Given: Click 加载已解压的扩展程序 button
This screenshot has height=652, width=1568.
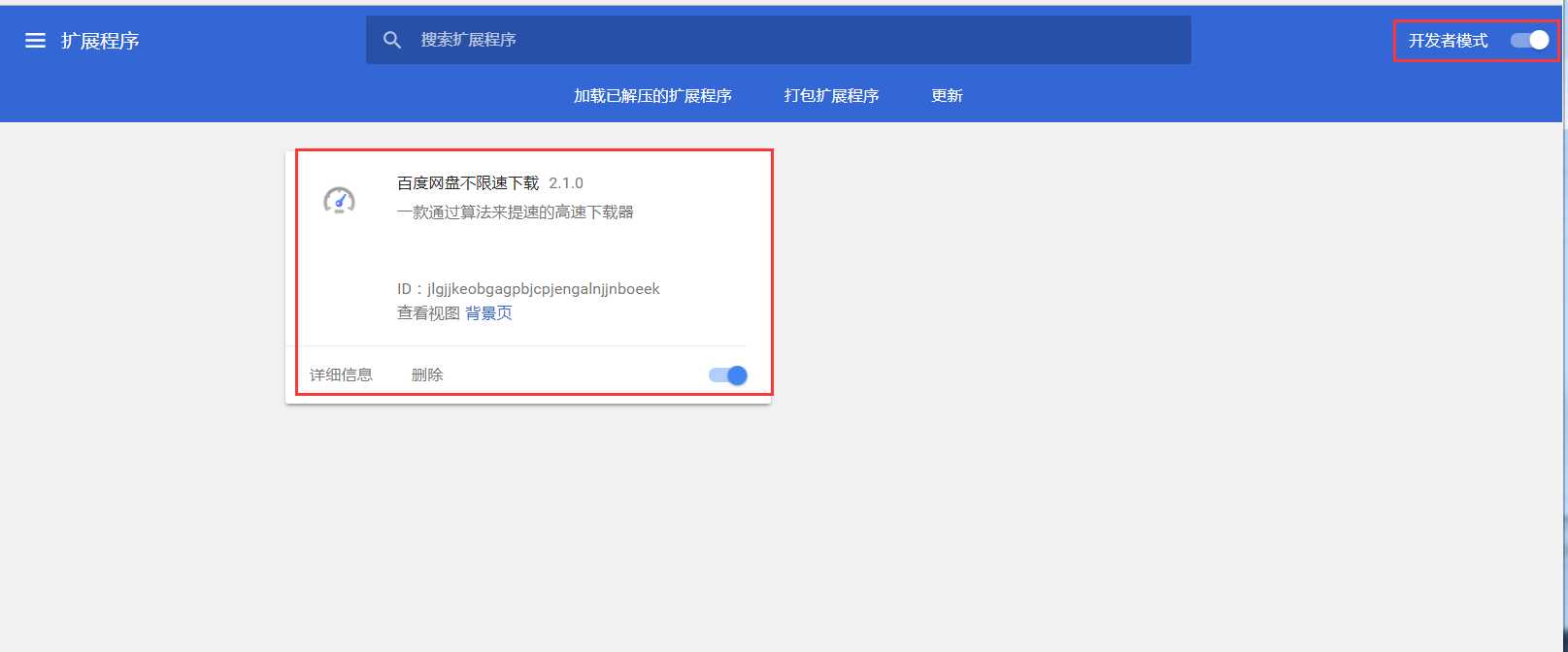Looking at the screenshot, I should point(652,96).
